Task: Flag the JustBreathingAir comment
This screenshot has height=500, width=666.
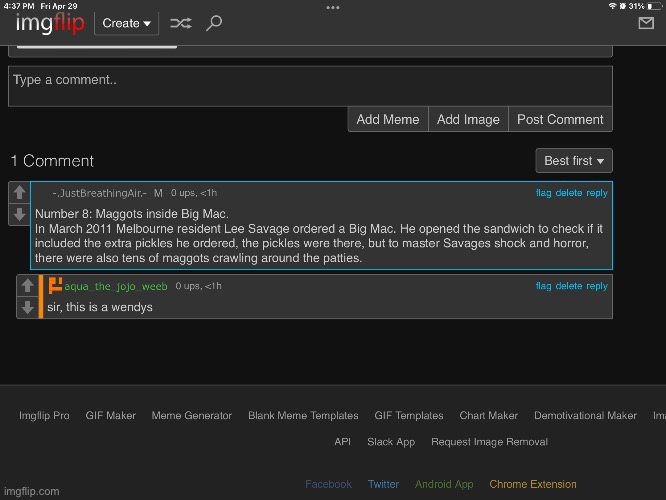Action: pyautogui.click(x=543, y=193)
